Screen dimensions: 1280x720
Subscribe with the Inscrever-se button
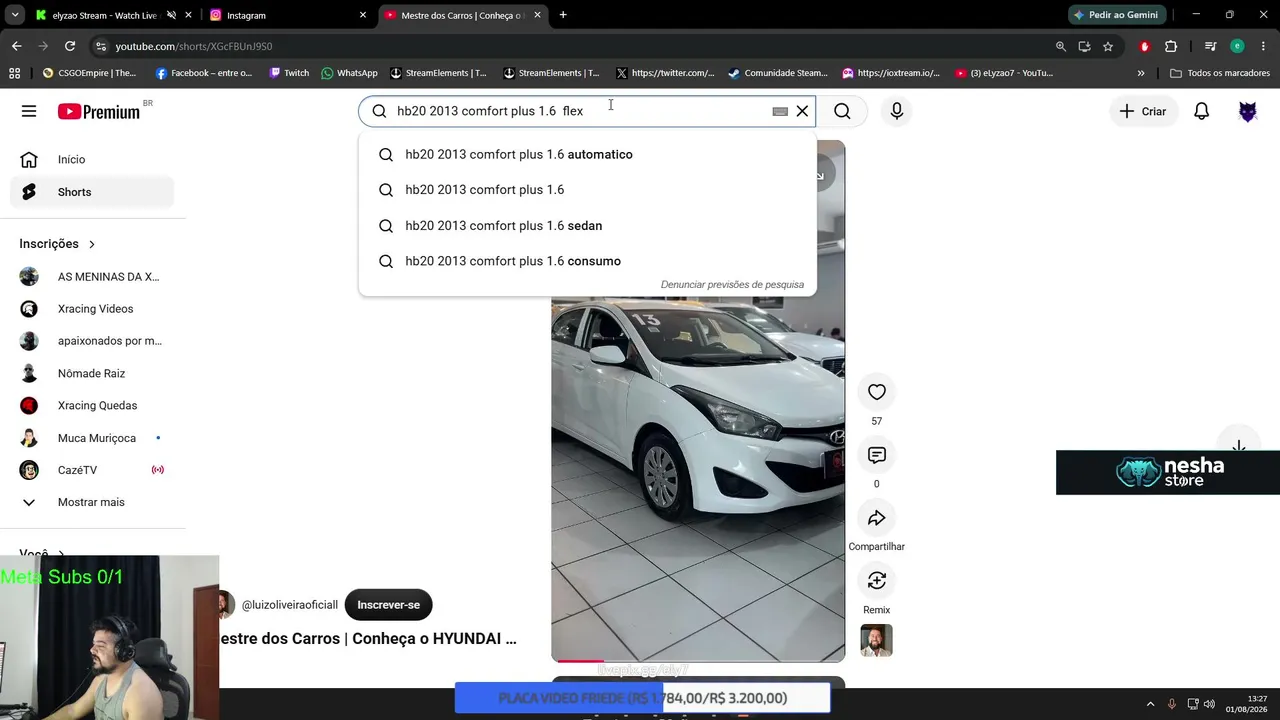(x=388, y=605)
